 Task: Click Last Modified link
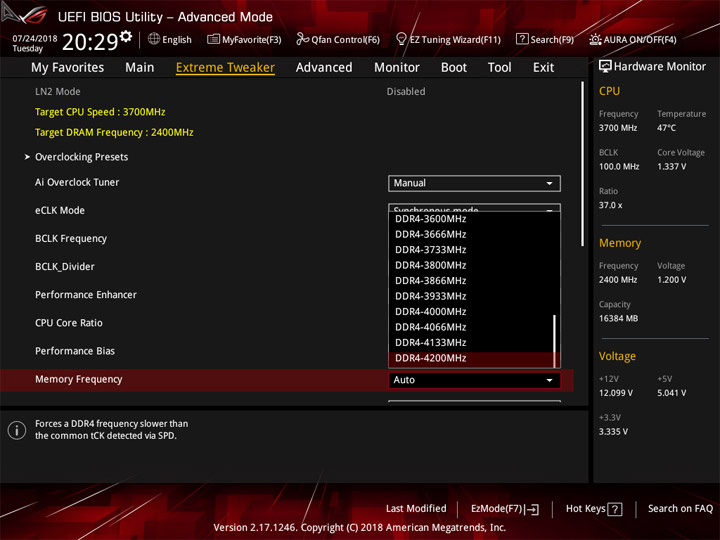point(416,509)
